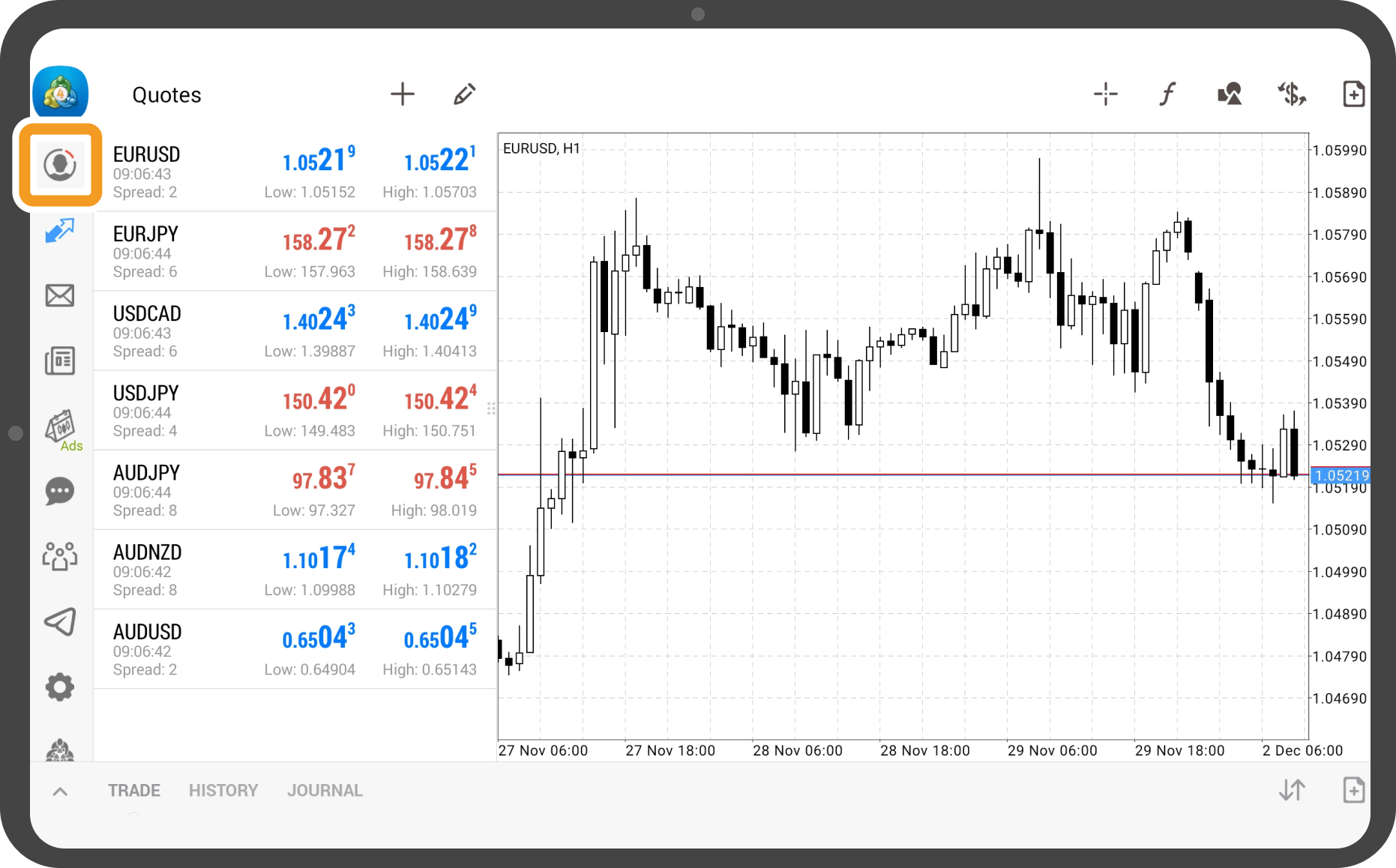Open indicators list with f icon
Image resolution: width=1396 pixels, height=868 pixels.
coord(1167,94)
